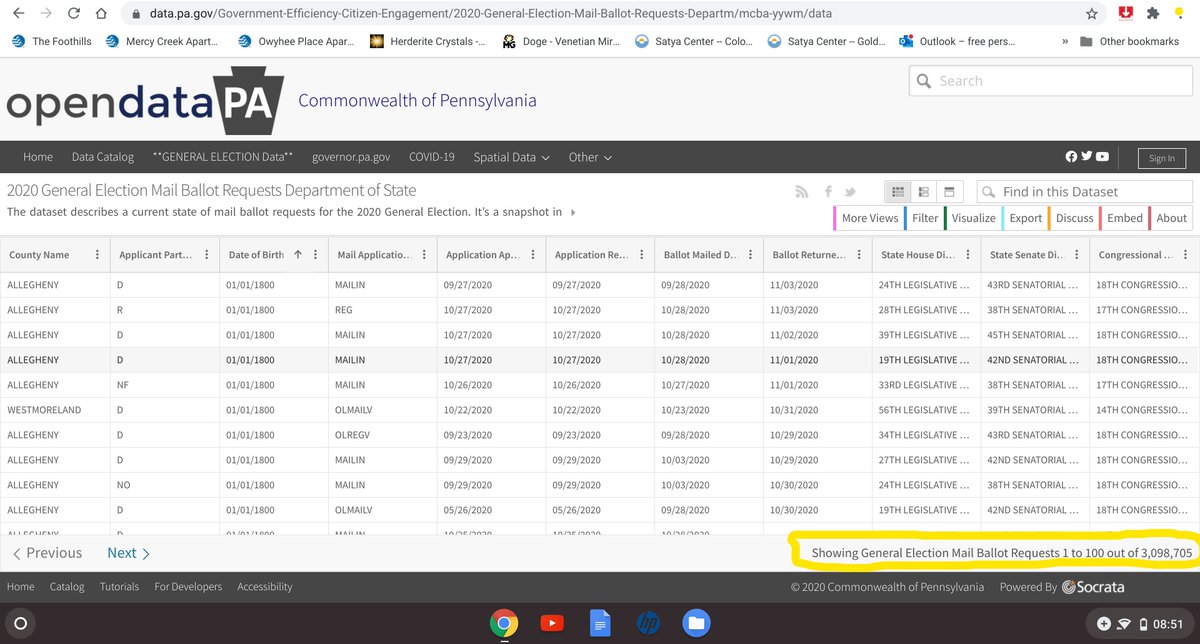Open the Twitter icon in the dark nav bar
The width and height of the screenshot is (1200, 644).
click(1087, 157)
